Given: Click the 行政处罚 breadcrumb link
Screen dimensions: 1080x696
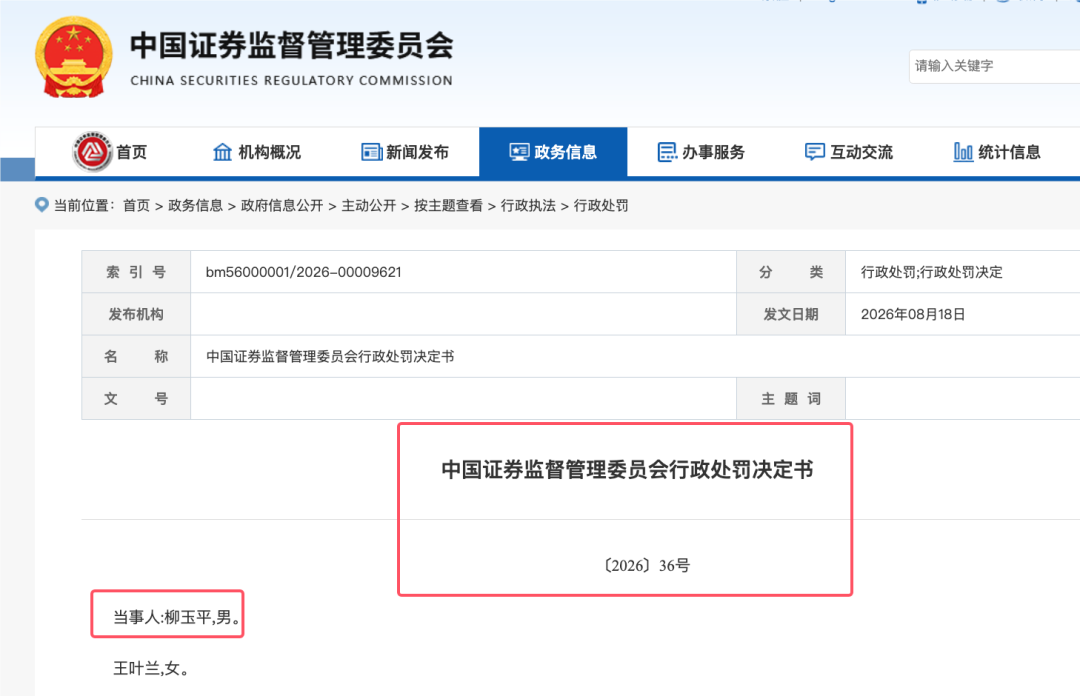Looking at the screenshot, I should [x=601, y=205].
